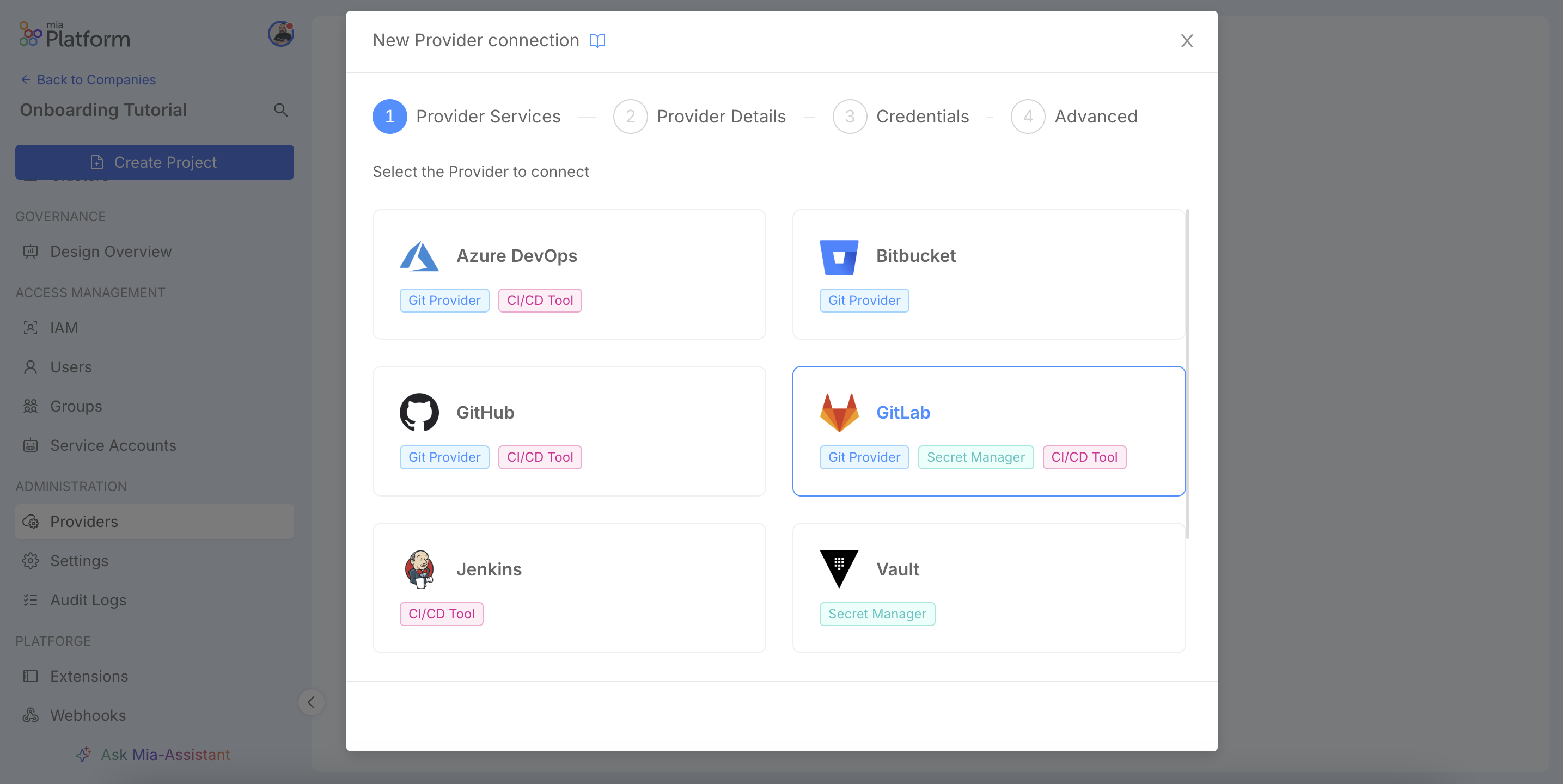Click the Vault title text
The width and height of the screenshot is (1563, 784).
point(897,569)
